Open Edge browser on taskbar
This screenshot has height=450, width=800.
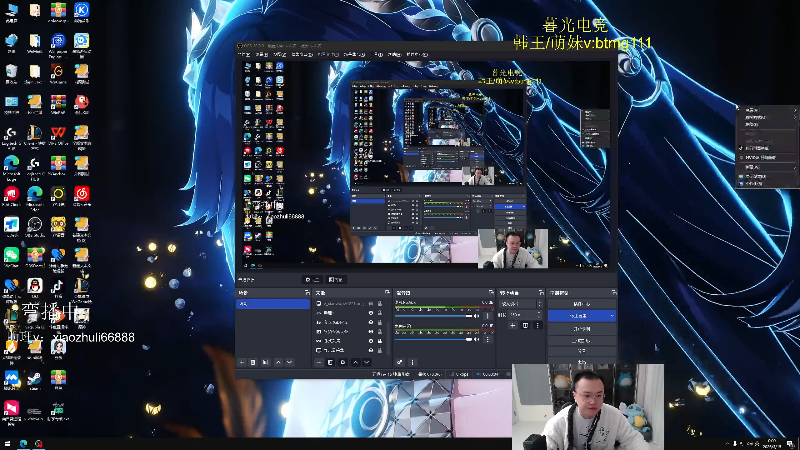[x=23, y=444]
